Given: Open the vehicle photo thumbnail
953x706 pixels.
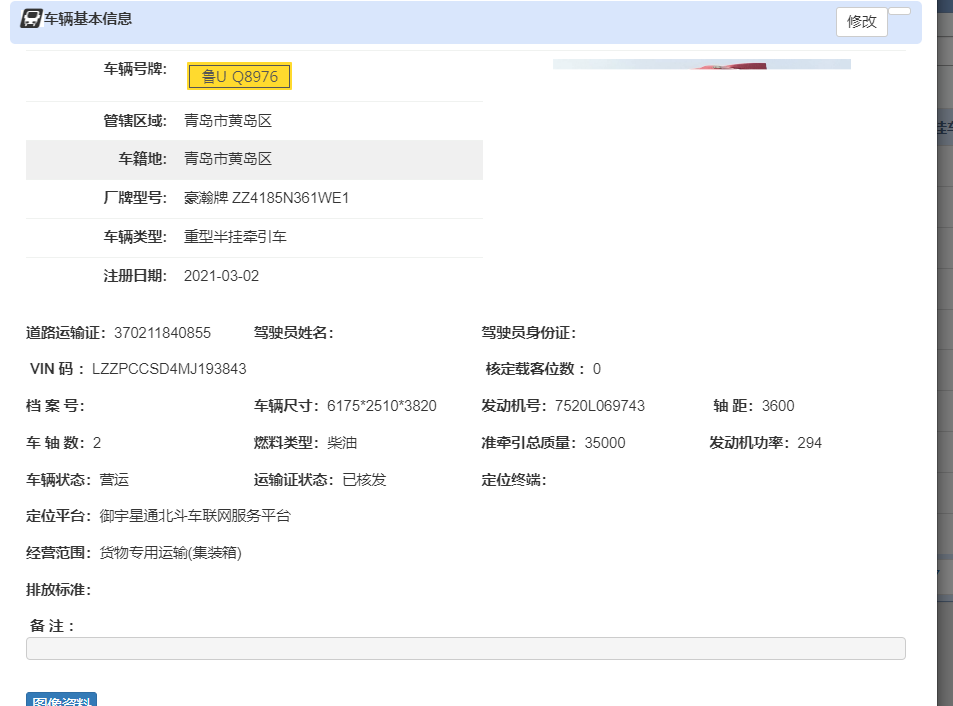Looking at the screenshot, I should coord(701,64).
